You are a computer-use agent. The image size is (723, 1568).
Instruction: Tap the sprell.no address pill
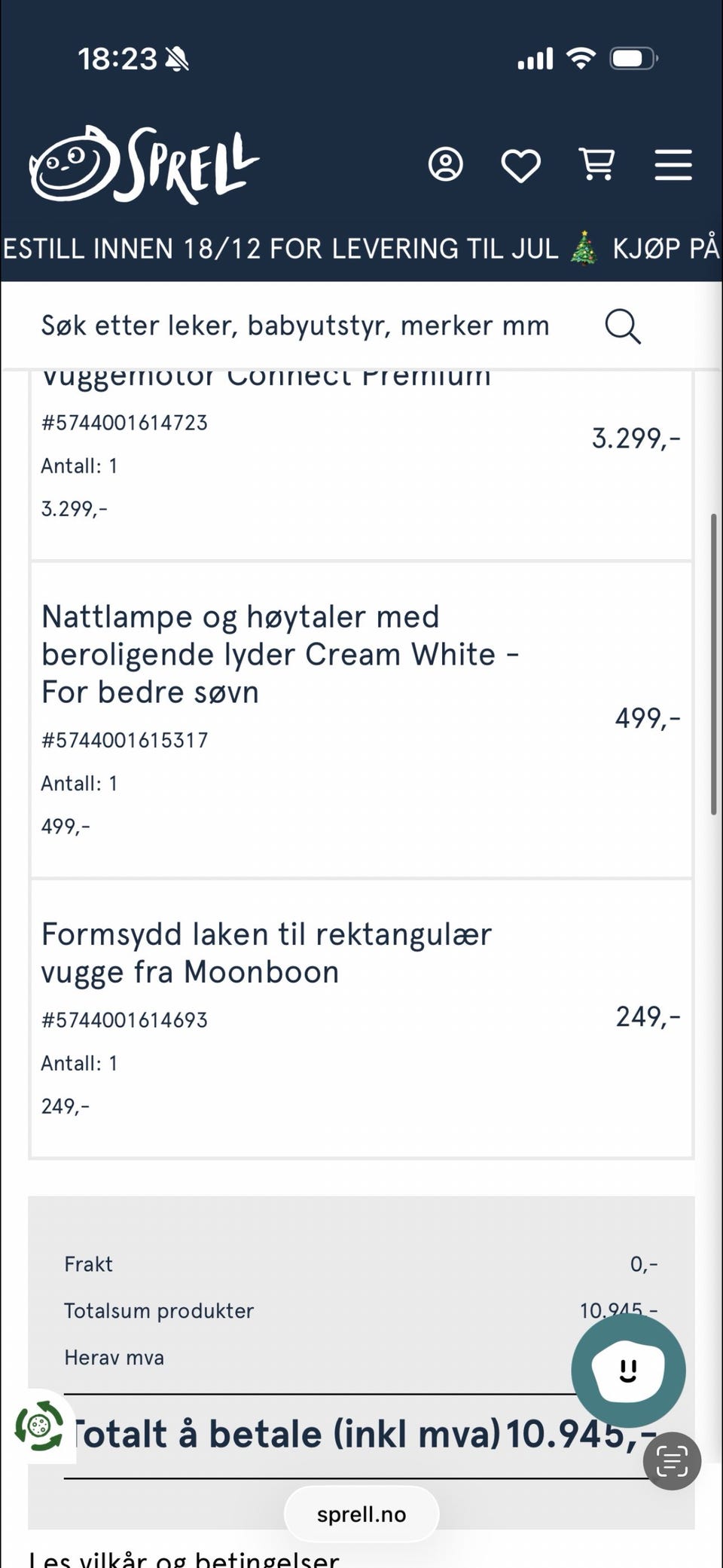(x=361, y=1514)
